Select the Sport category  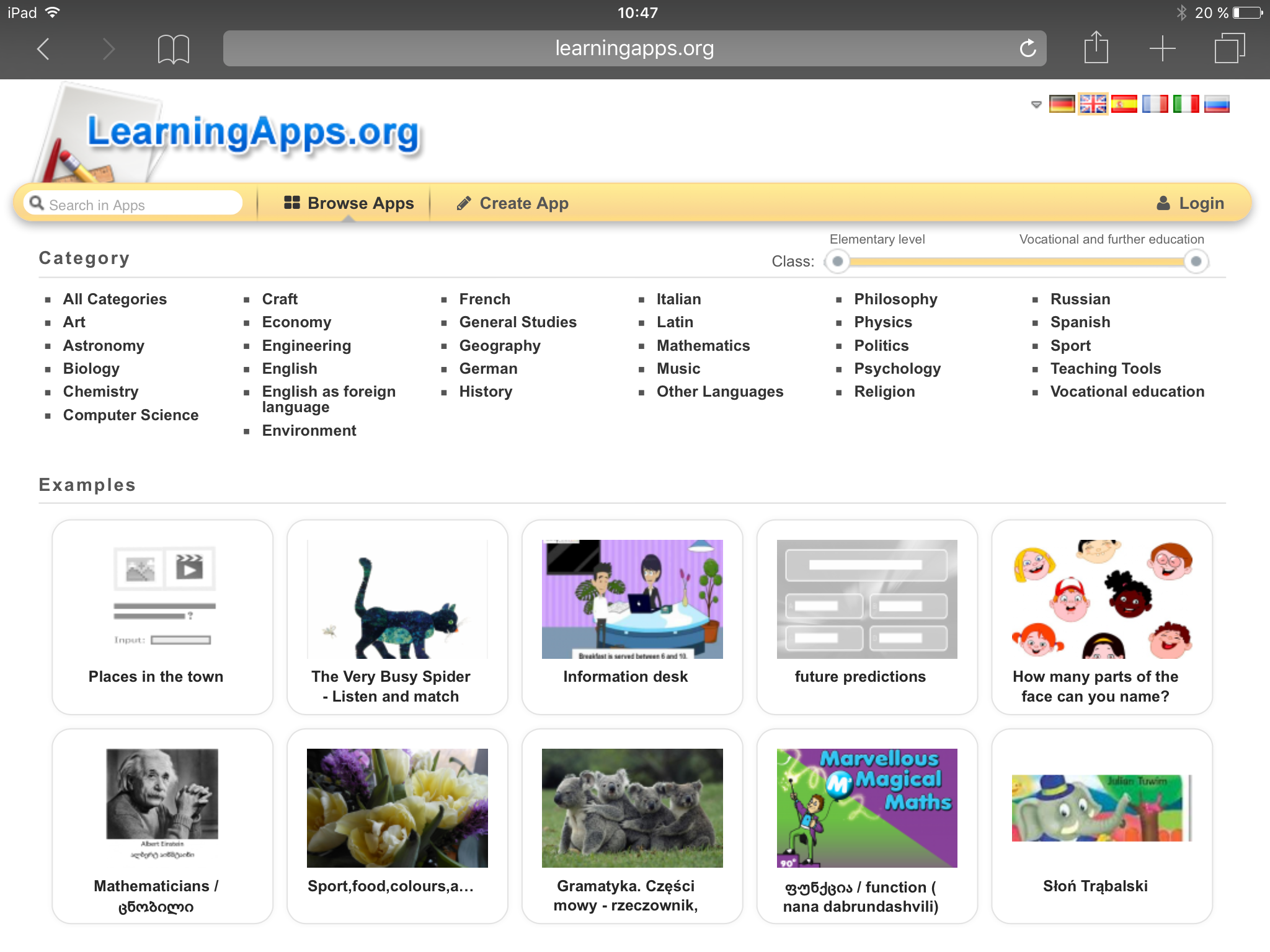(x=1070, y=346)
